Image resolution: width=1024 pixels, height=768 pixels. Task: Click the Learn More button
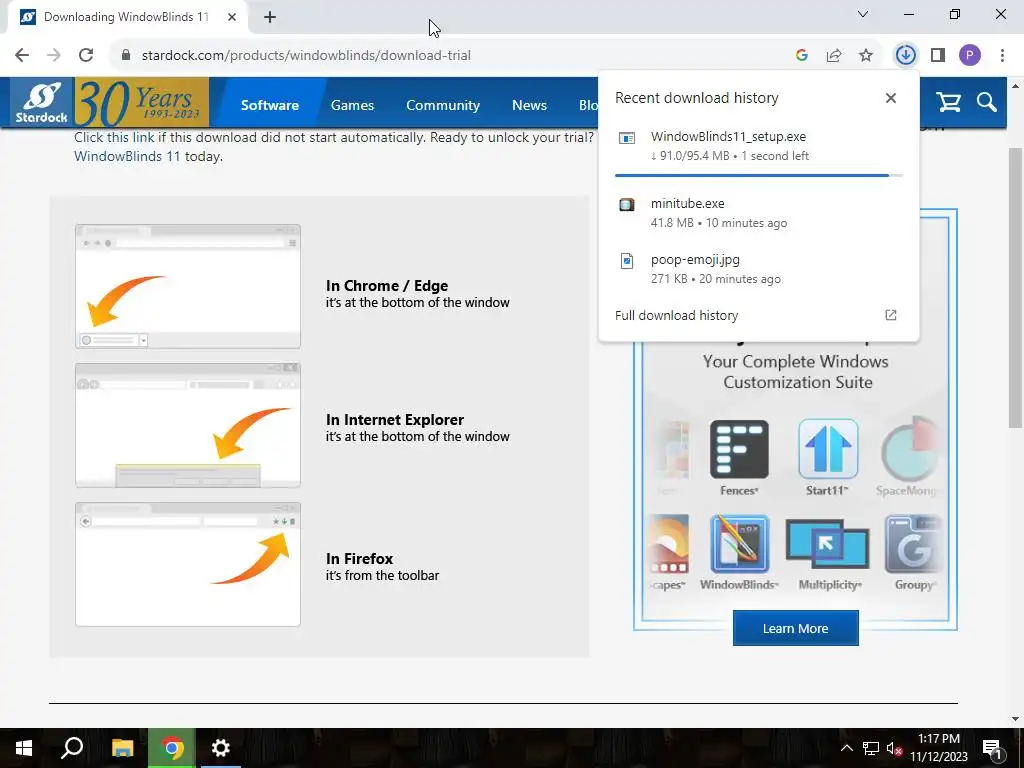[x=795, y=628]
